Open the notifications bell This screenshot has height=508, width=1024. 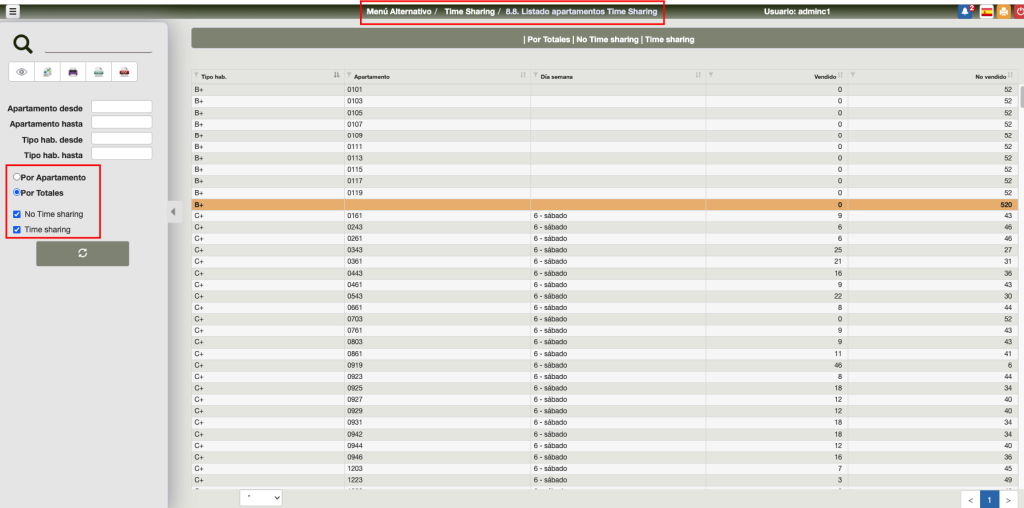(965, 12)
